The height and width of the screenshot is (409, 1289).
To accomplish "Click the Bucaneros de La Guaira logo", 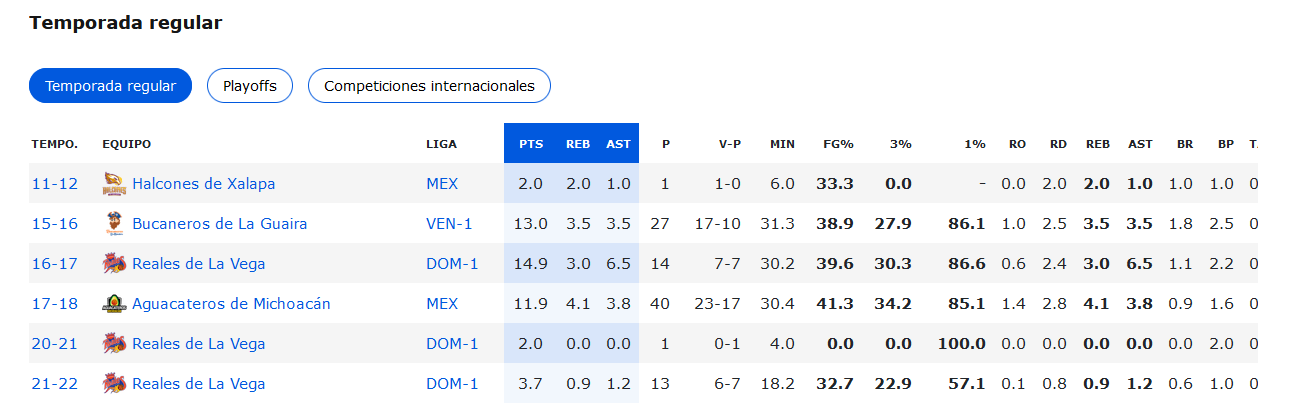I will 114,224.
